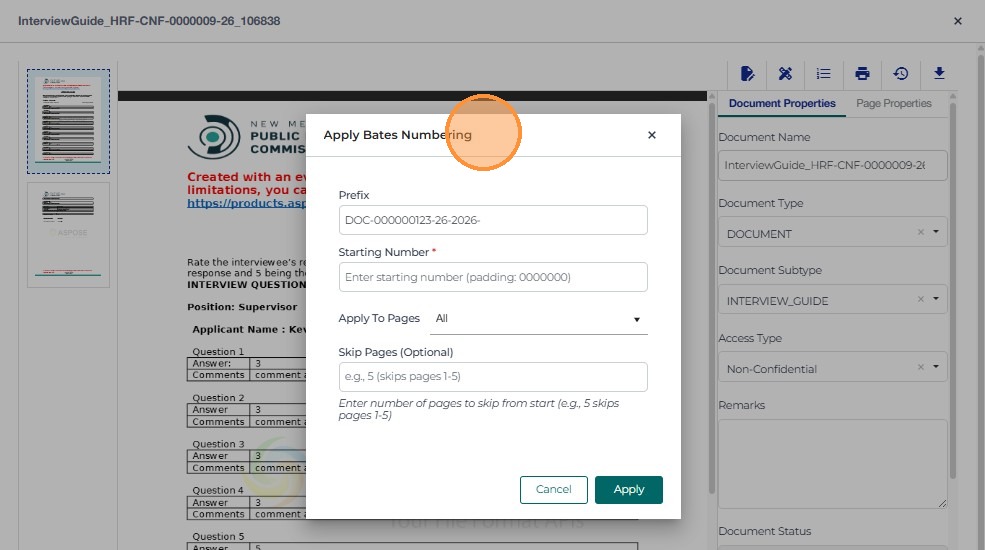The height and width of the screenshot is (550, 985).
Task: Click the 'Position: Supervisor' text
Action: pyautogui.click(x=242, y=307)
